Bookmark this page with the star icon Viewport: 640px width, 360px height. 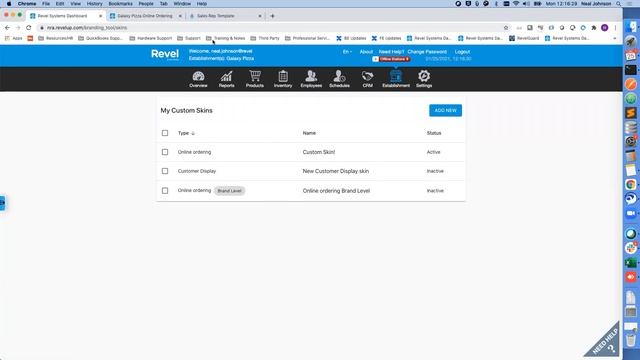coord(506,28)
